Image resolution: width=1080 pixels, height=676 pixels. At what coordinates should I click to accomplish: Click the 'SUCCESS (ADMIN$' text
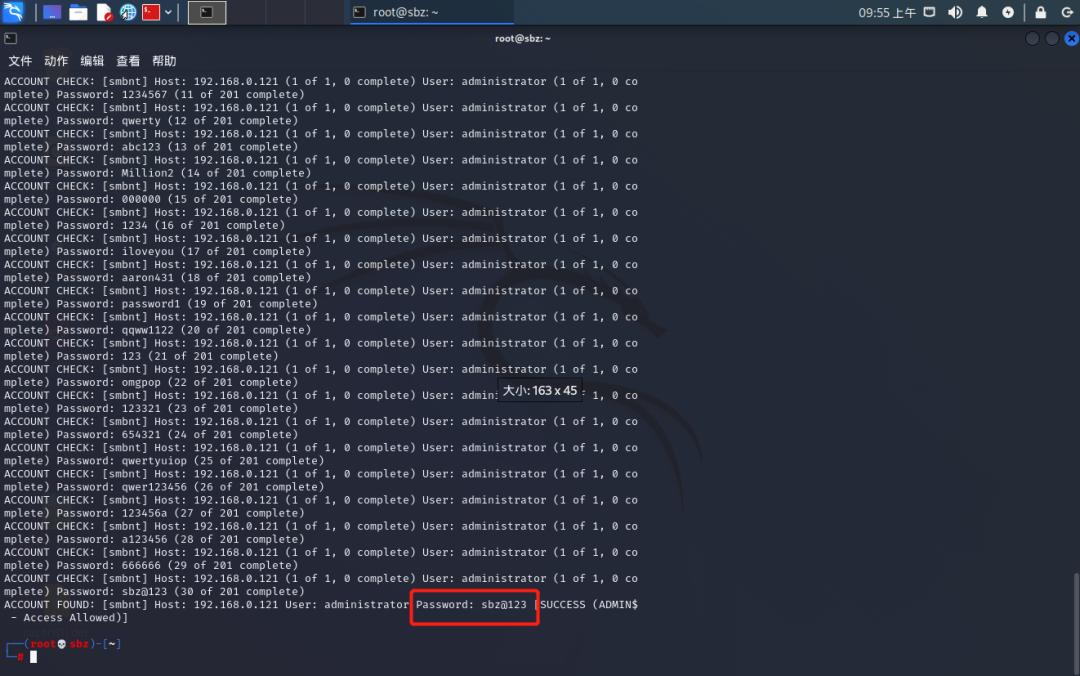(589, 605)
